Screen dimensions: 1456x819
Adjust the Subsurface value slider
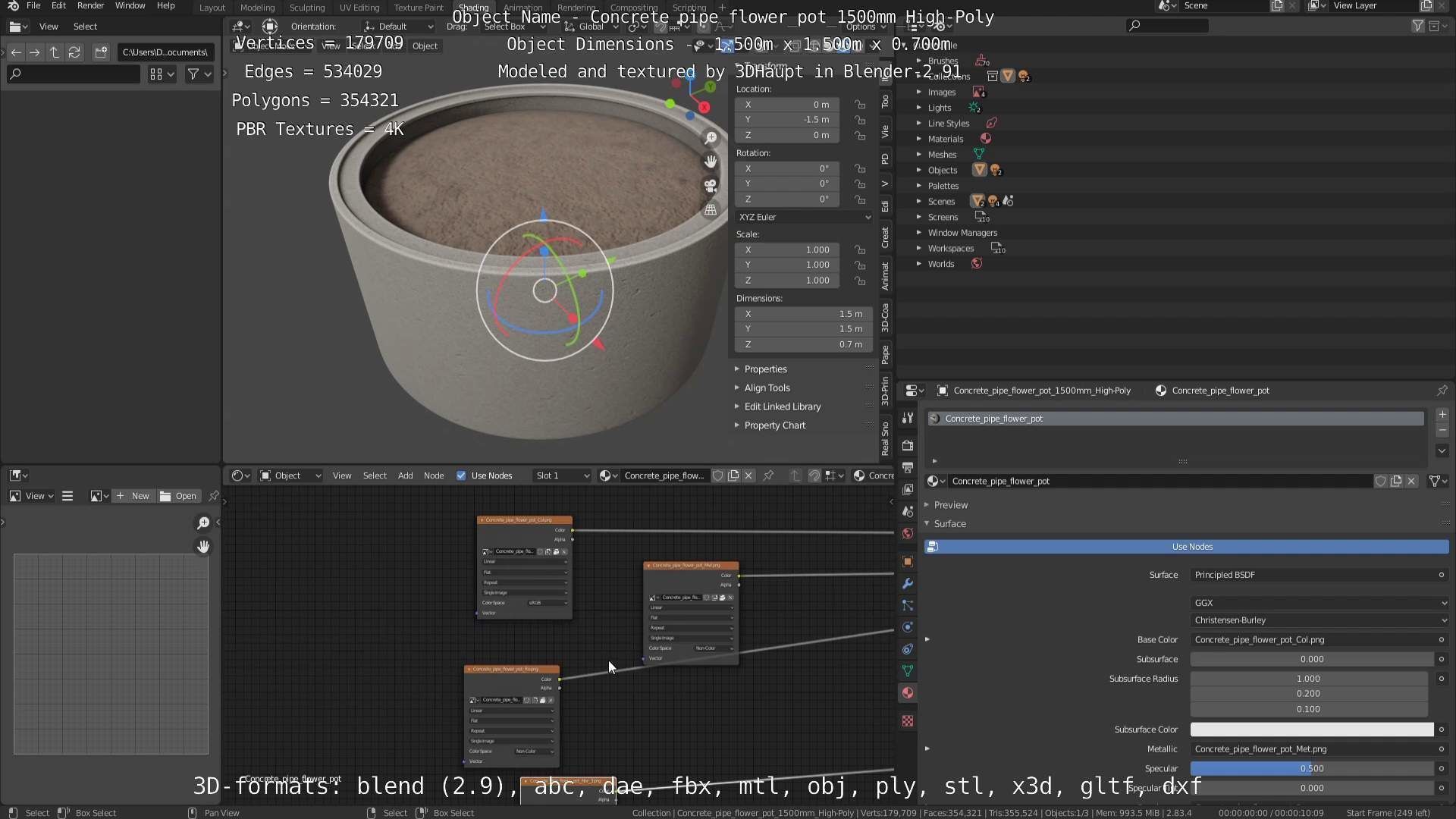[x=1312, y=660]
